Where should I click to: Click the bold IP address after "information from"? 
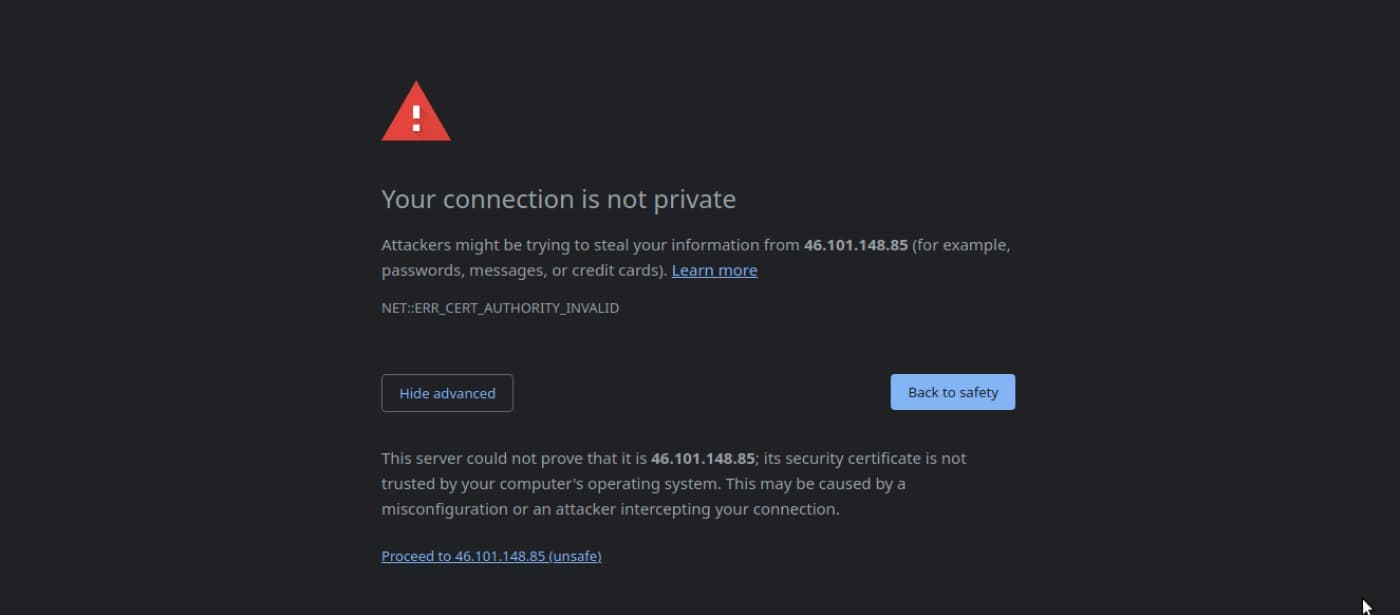click(x=855, y=245)
